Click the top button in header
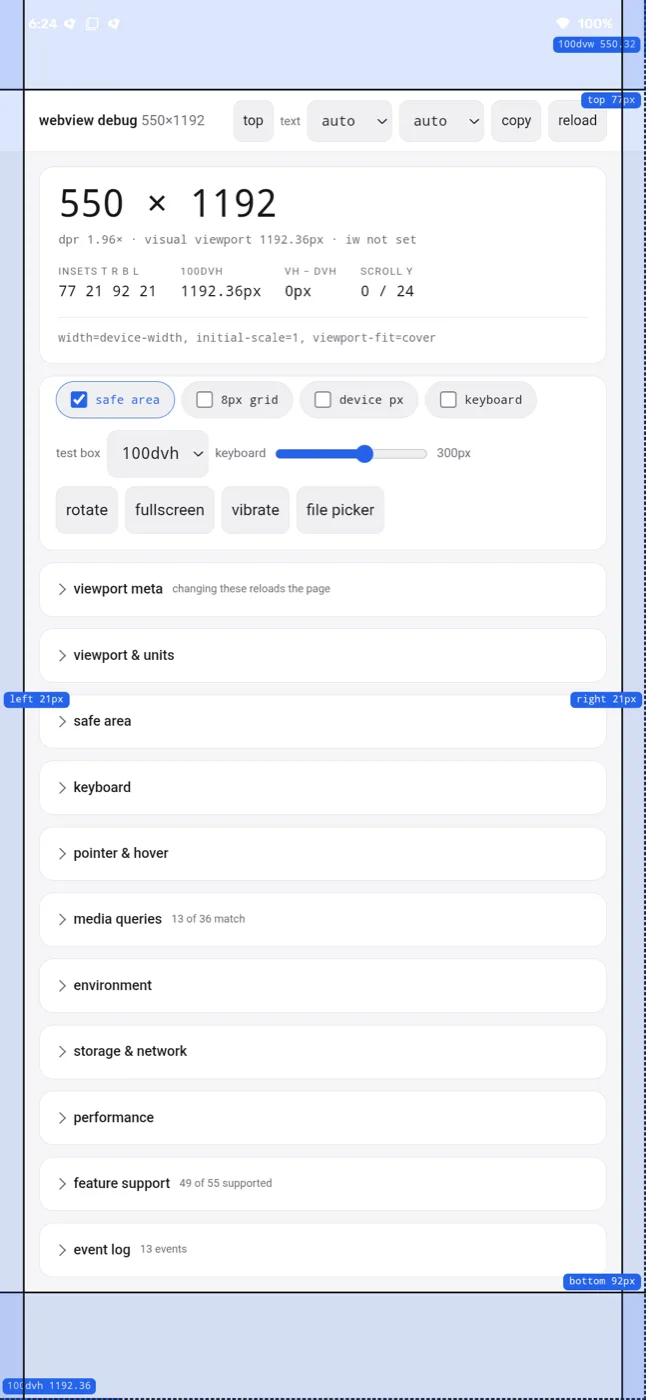The width and height of the screenshot is (646, 1400). 253,121
